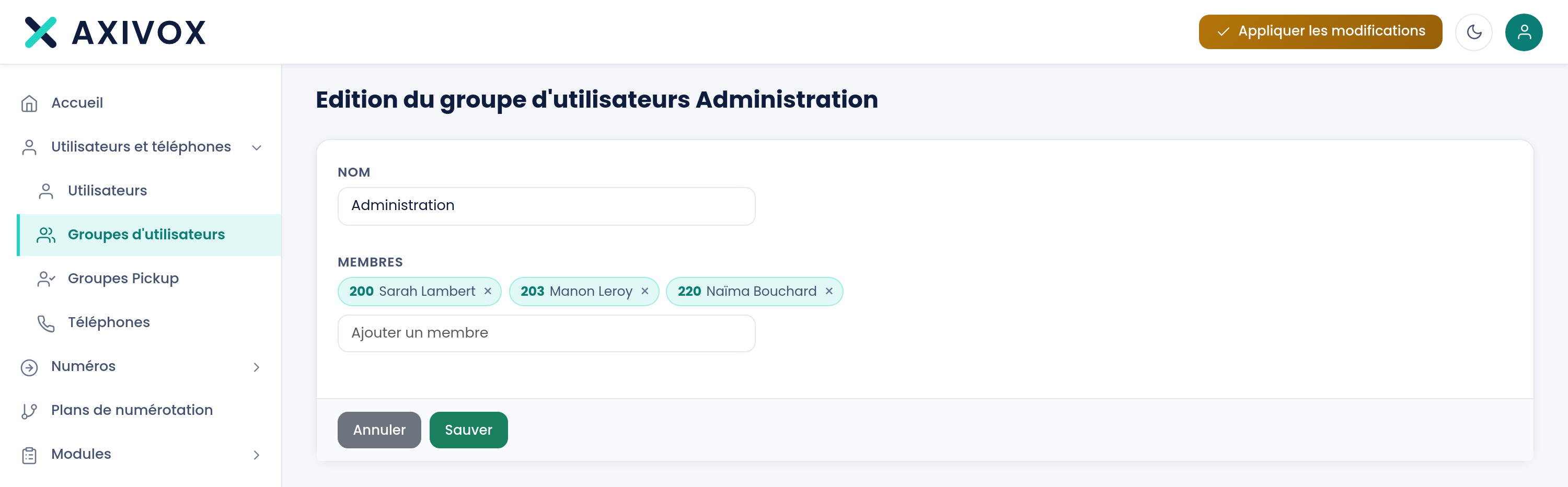1568x487 pixels.
Task: Click the Groupes Pickup icon
Action: [x=47, y=279]
